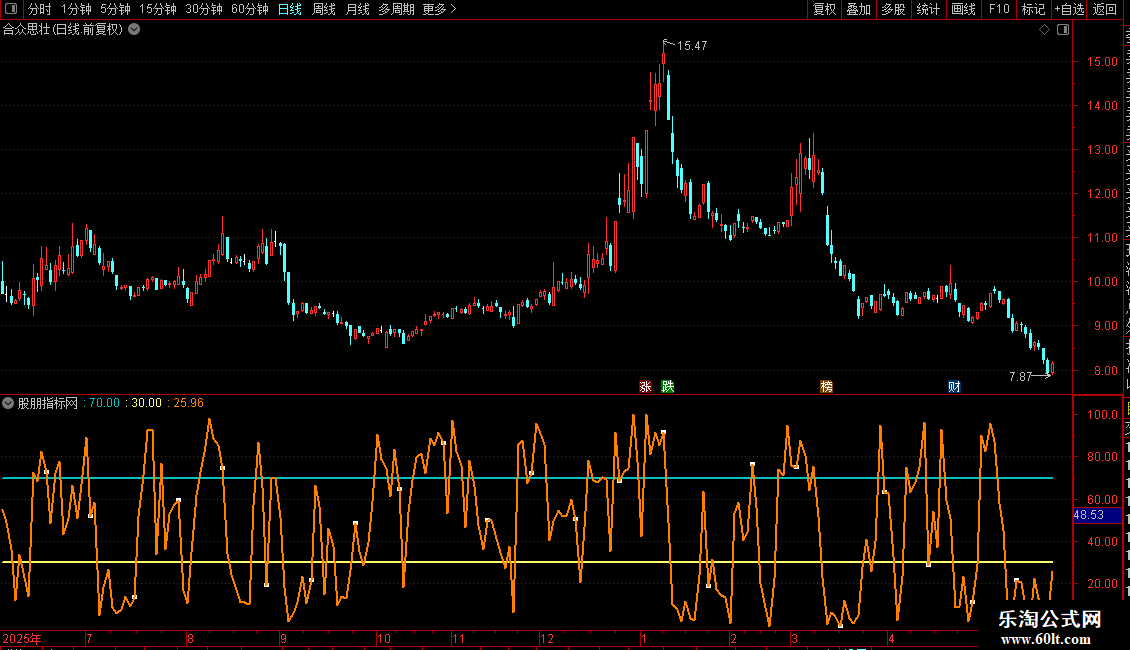Add stock via +自选 button
1130x650 pixels.
[x=1069, y=9]
